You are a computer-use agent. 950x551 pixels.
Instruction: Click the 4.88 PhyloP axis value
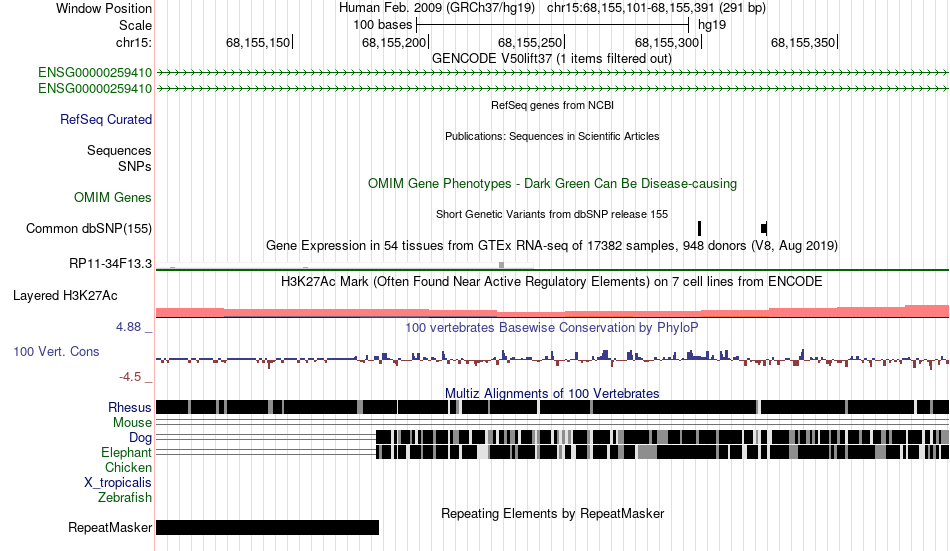pos(128,327)
